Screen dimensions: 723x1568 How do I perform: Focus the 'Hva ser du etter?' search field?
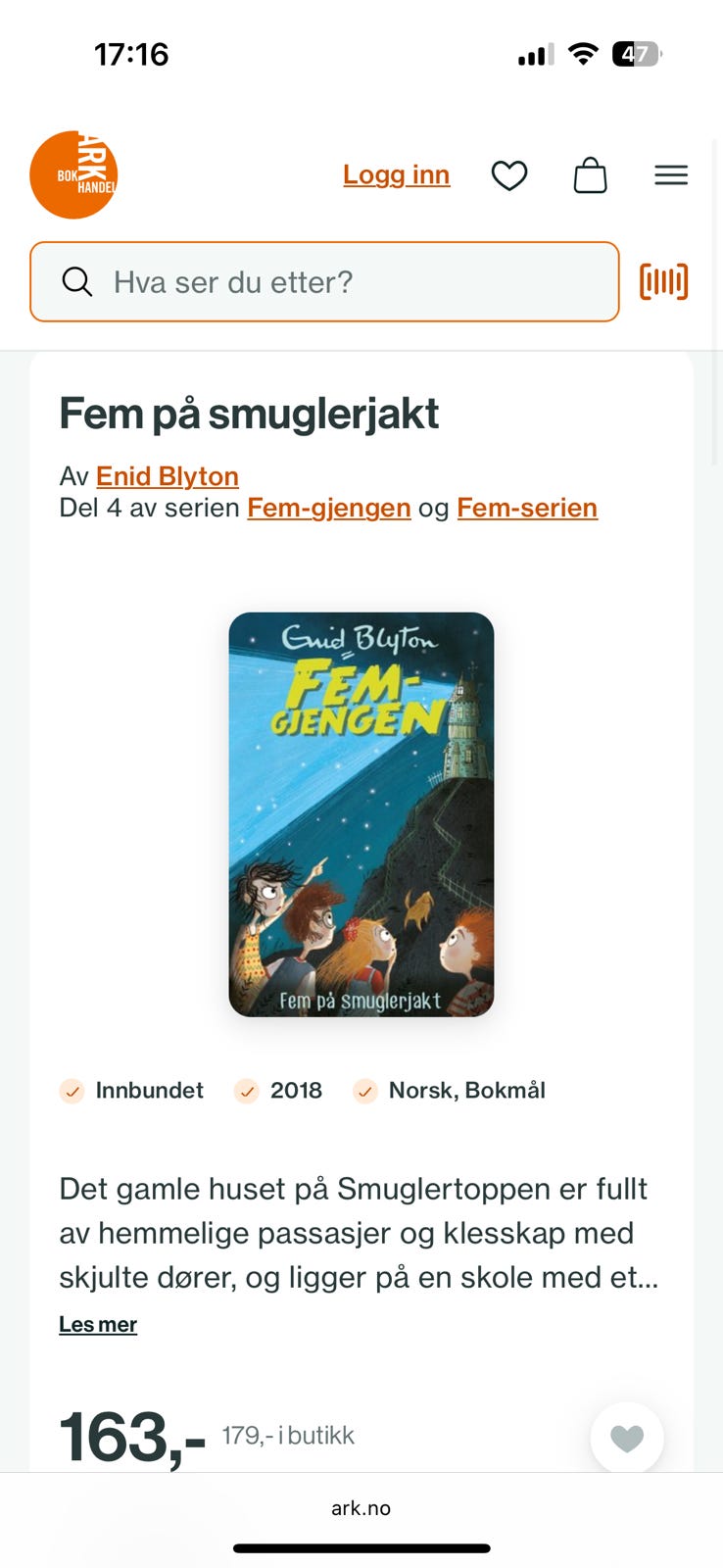[x=324, y=282]
